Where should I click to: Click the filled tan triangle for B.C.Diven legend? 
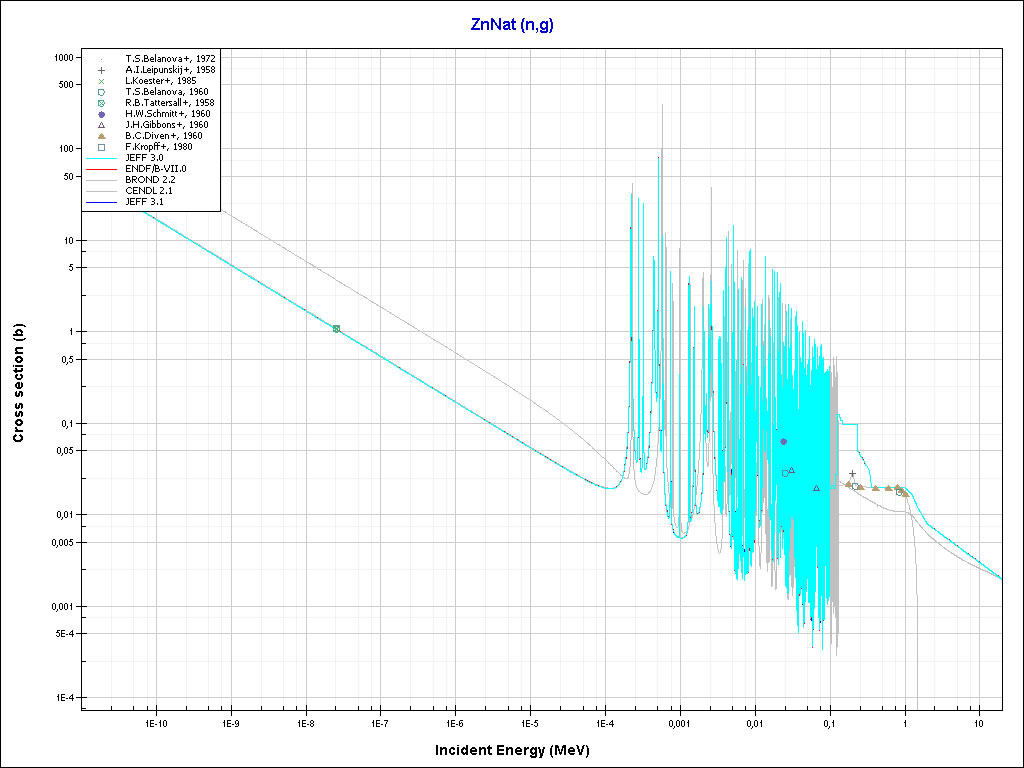pos(102,136)
